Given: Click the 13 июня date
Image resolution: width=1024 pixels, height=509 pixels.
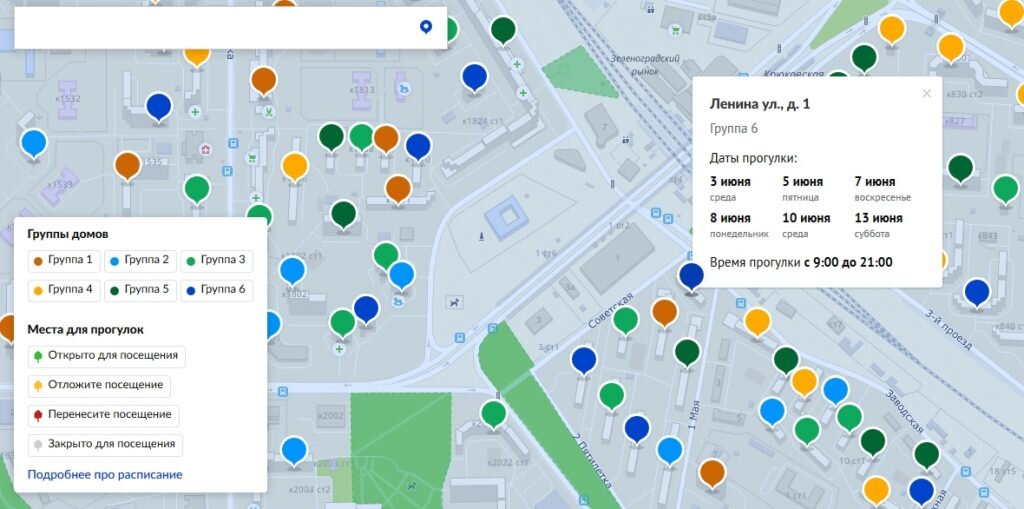Looking at the screenshot, I should pos(878,218).
